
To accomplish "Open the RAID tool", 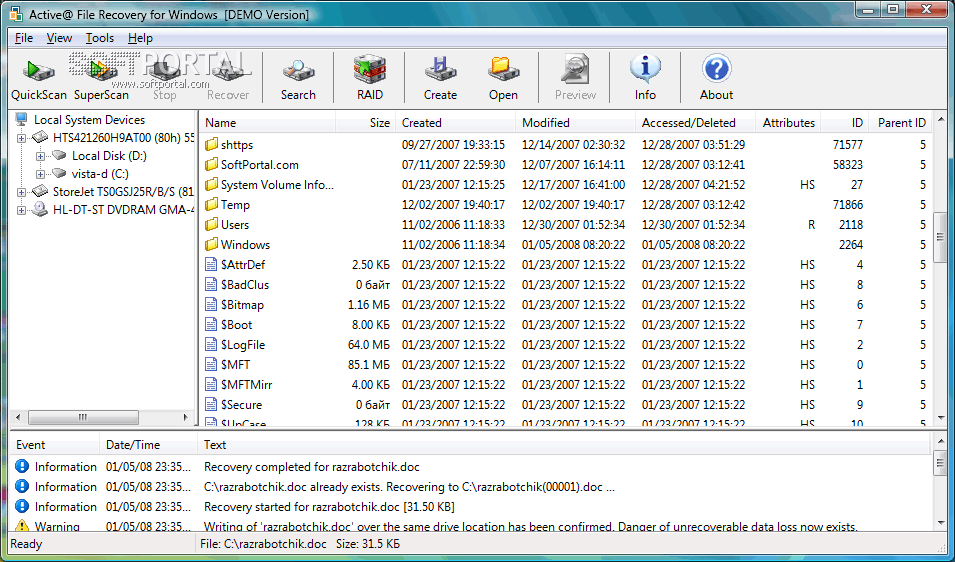I will (370, 78).
